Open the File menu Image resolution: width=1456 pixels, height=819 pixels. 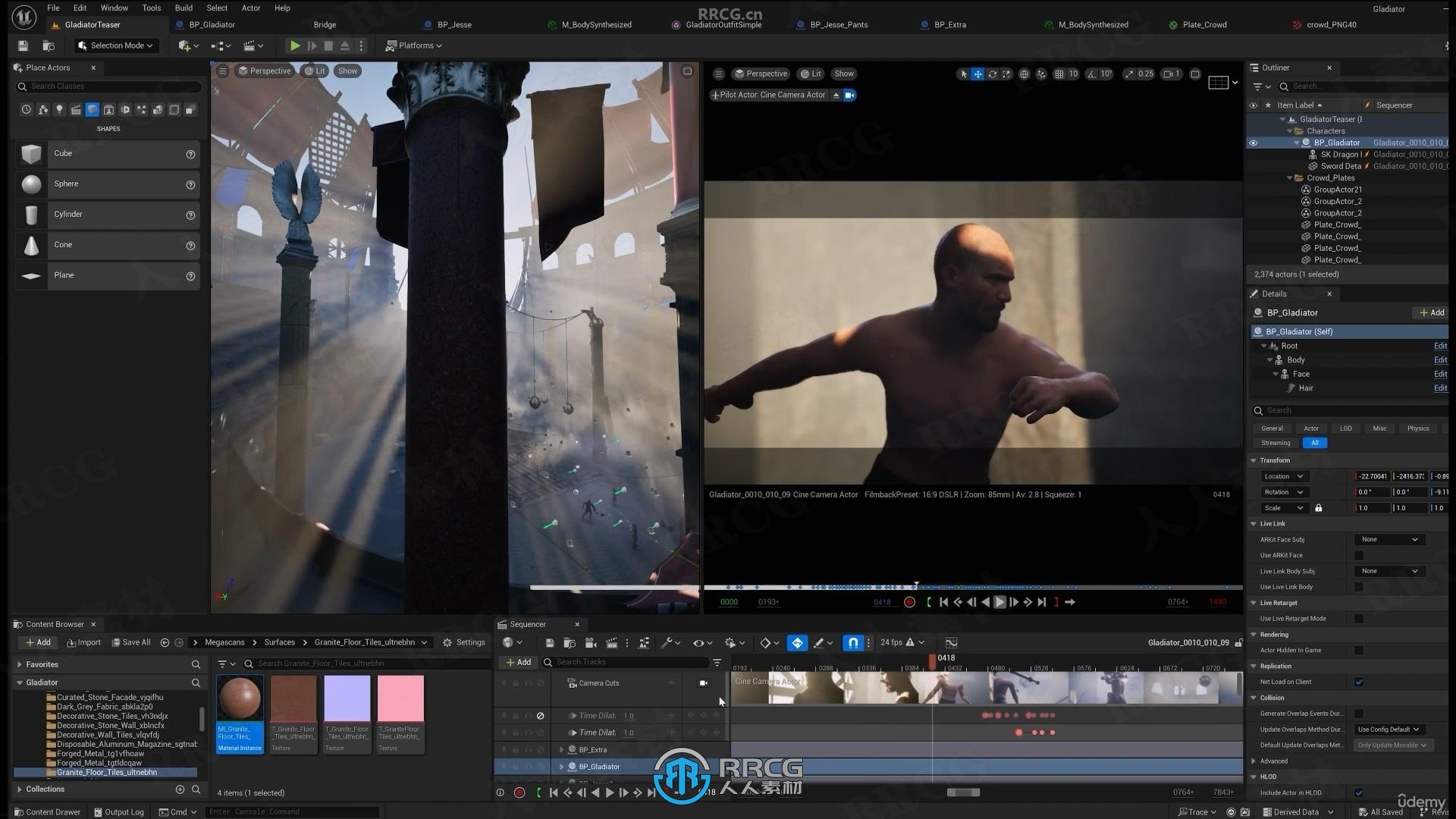pyautogui.click(x=53, y=8)
